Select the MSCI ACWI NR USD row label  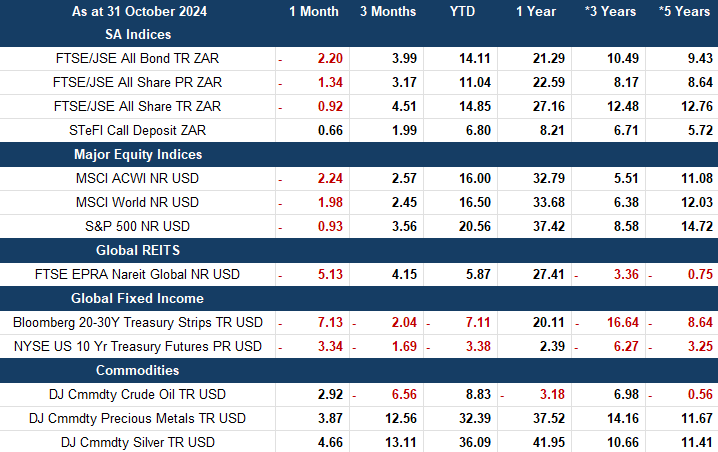click(138, 178)
